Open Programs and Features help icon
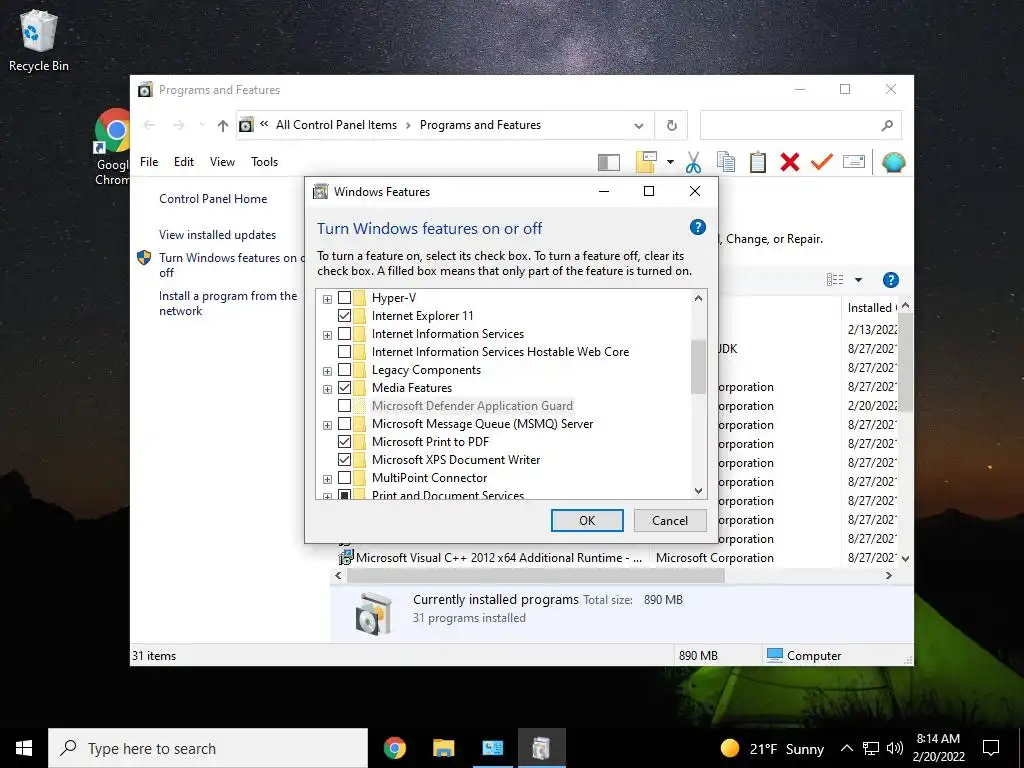The height and width of the screenshot is (768, 1024). coord(890,280)
